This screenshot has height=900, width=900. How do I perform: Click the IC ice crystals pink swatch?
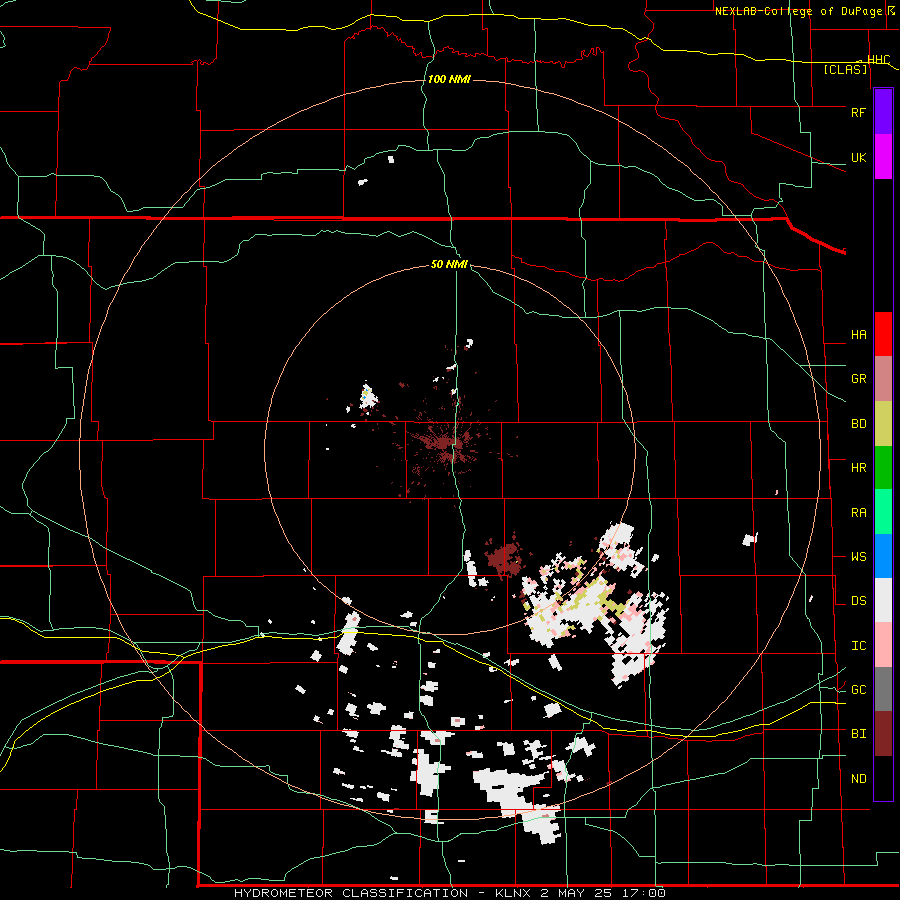pos(883,645)
